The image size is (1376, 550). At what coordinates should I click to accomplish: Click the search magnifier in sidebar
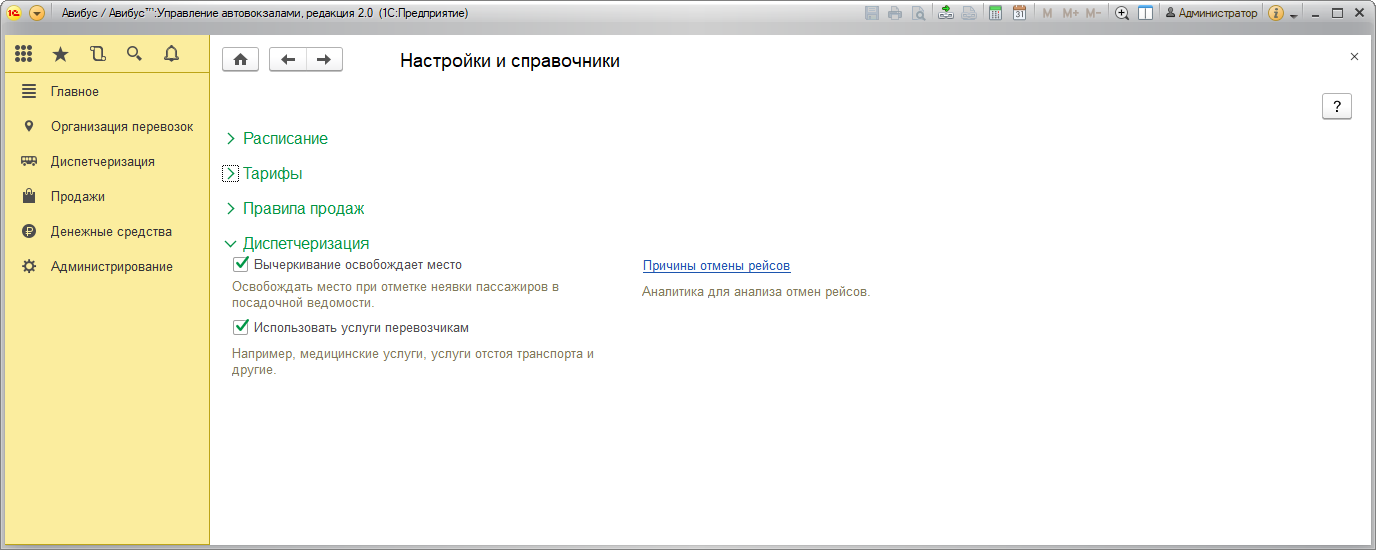[134, 54]
